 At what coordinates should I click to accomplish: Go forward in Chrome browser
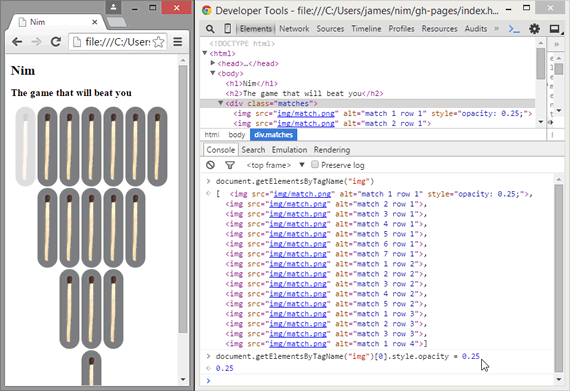point(36,42)
